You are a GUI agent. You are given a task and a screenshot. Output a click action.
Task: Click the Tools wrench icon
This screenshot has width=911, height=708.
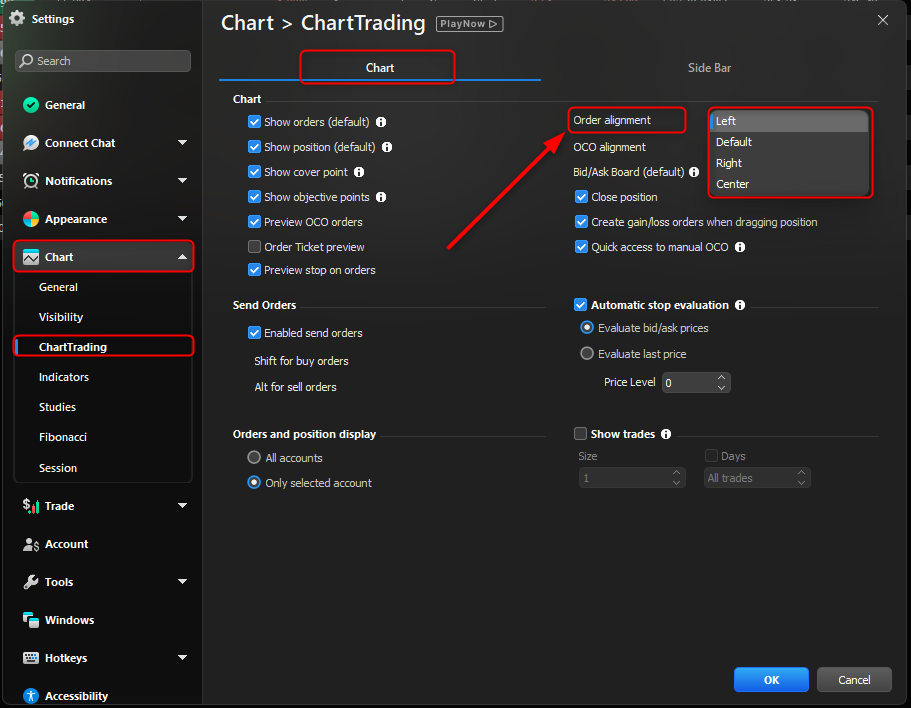[31, 582]
